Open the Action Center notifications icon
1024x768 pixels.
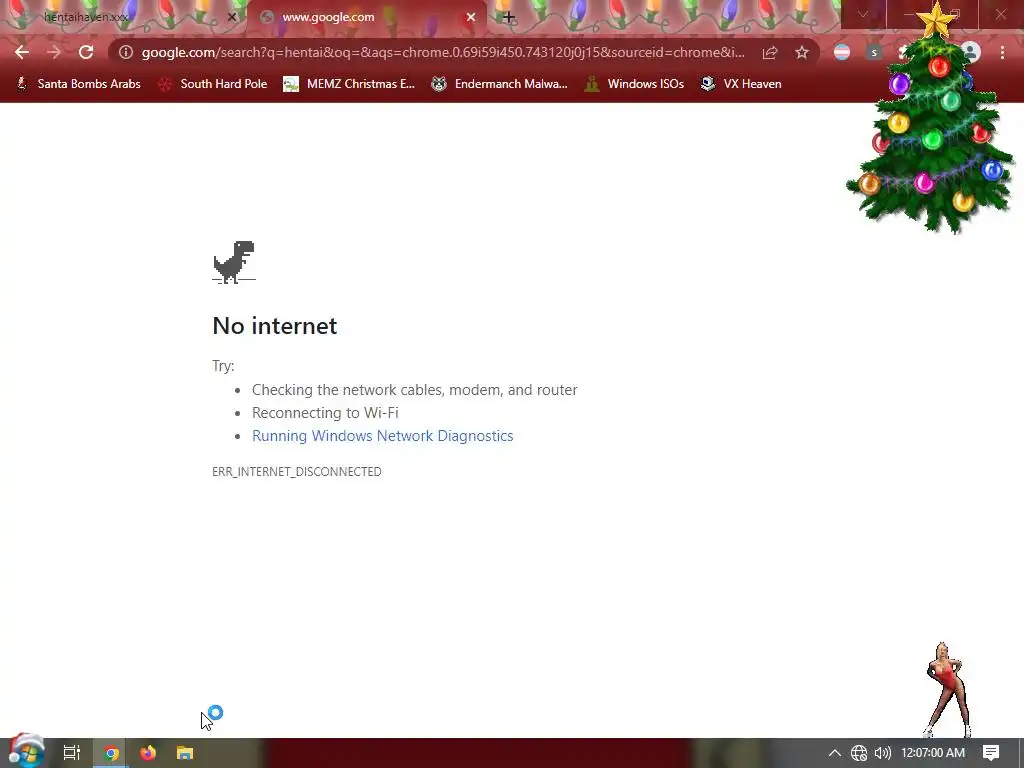[991, 753]
